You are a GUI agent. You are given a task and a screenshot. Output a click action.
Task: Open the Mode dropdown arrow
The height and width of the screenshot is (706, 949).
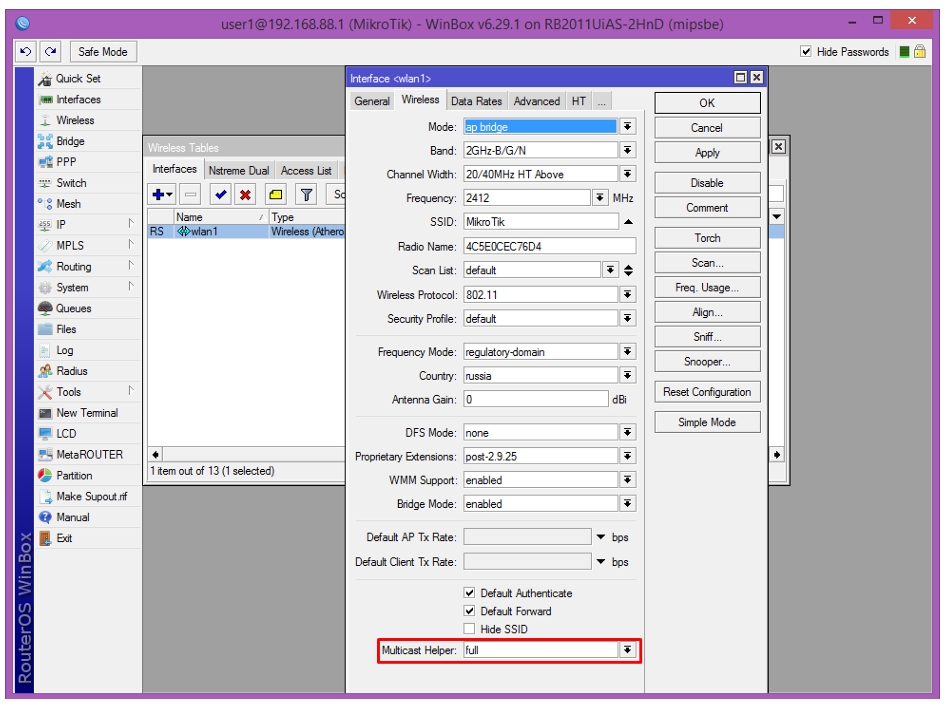(x=628, y=127)
